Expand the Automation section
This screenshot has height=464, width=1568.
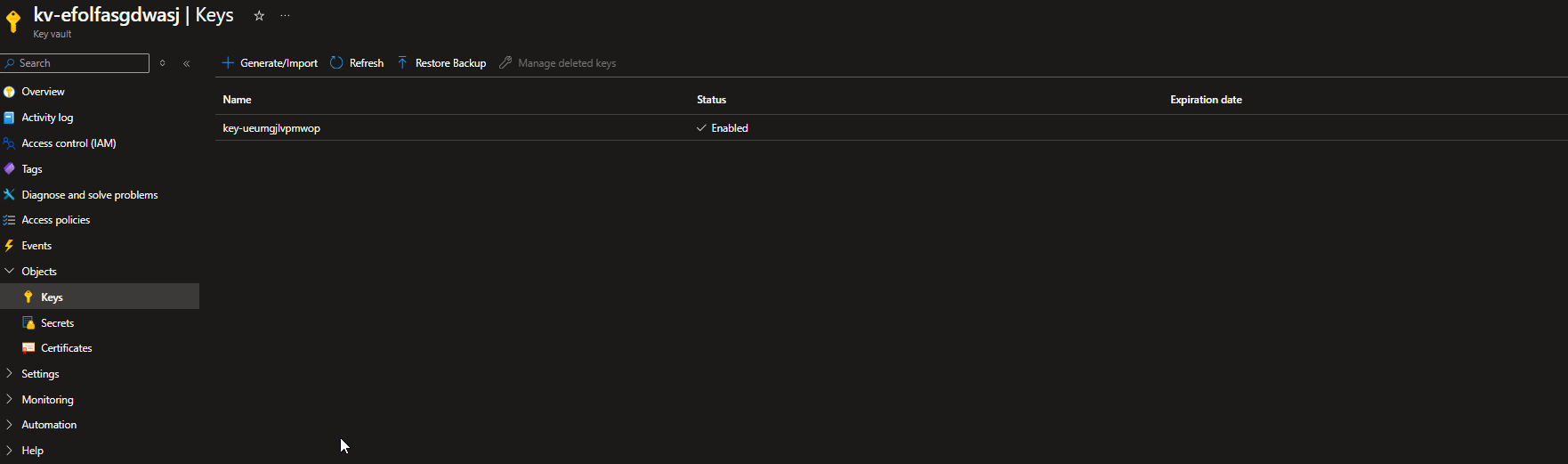(x=9, y=425)
